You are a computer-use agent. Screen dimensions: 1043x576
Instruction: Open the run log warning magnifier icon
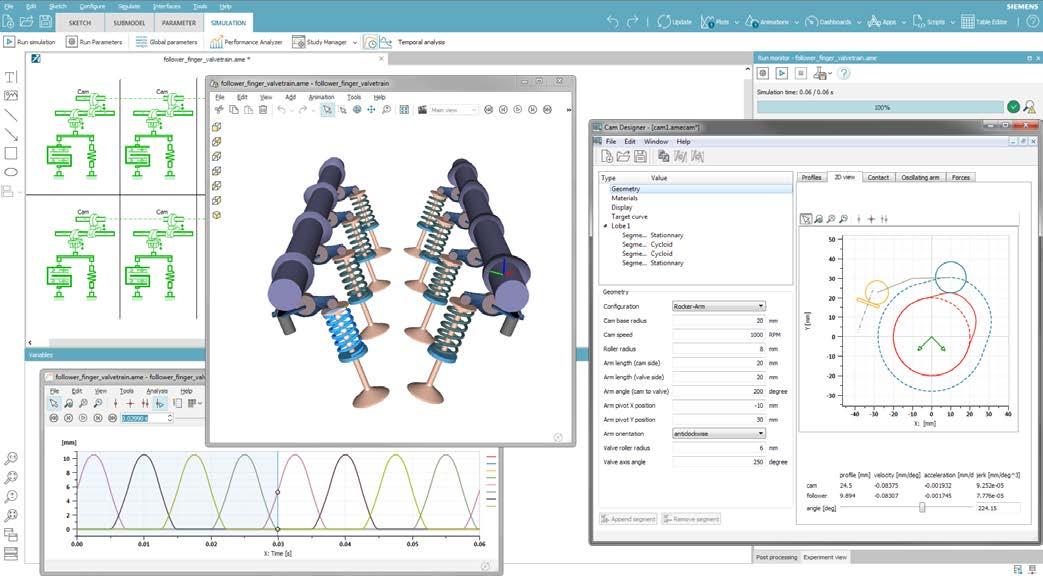[1030, 106]
